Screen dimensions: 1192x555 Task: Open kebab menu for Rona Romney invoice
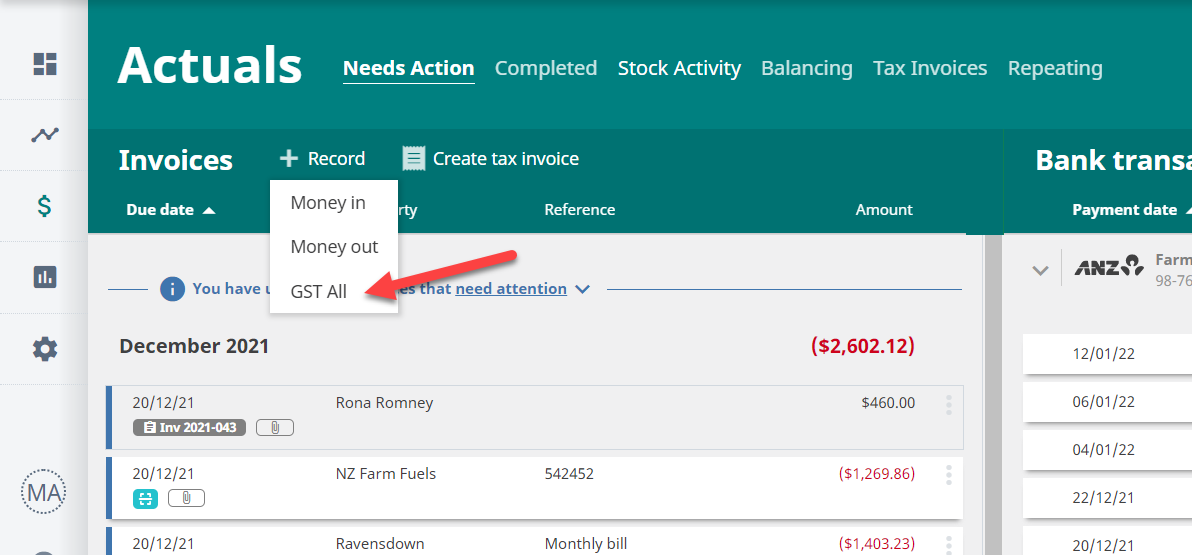click(x=948, y=404)
